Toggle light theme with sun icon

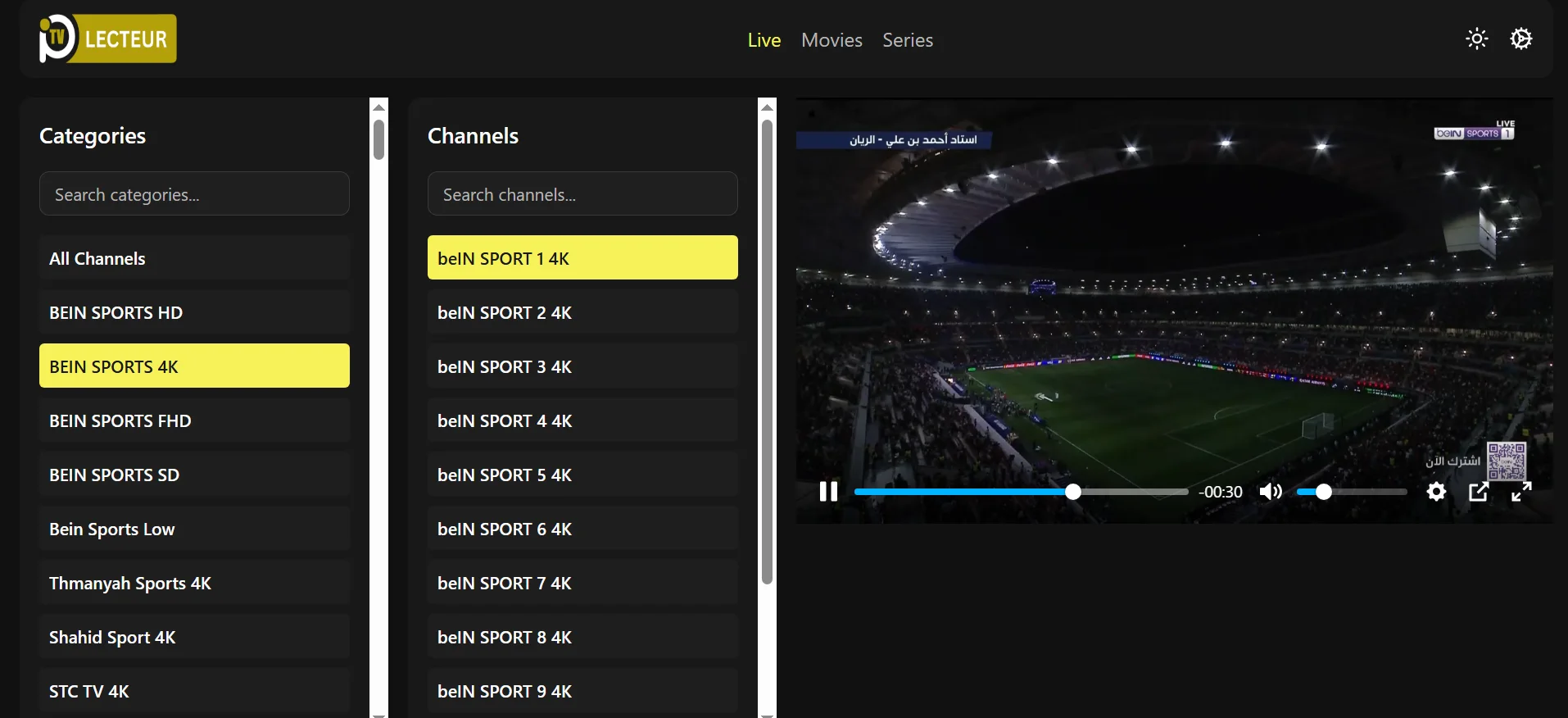coord(1476,39)
